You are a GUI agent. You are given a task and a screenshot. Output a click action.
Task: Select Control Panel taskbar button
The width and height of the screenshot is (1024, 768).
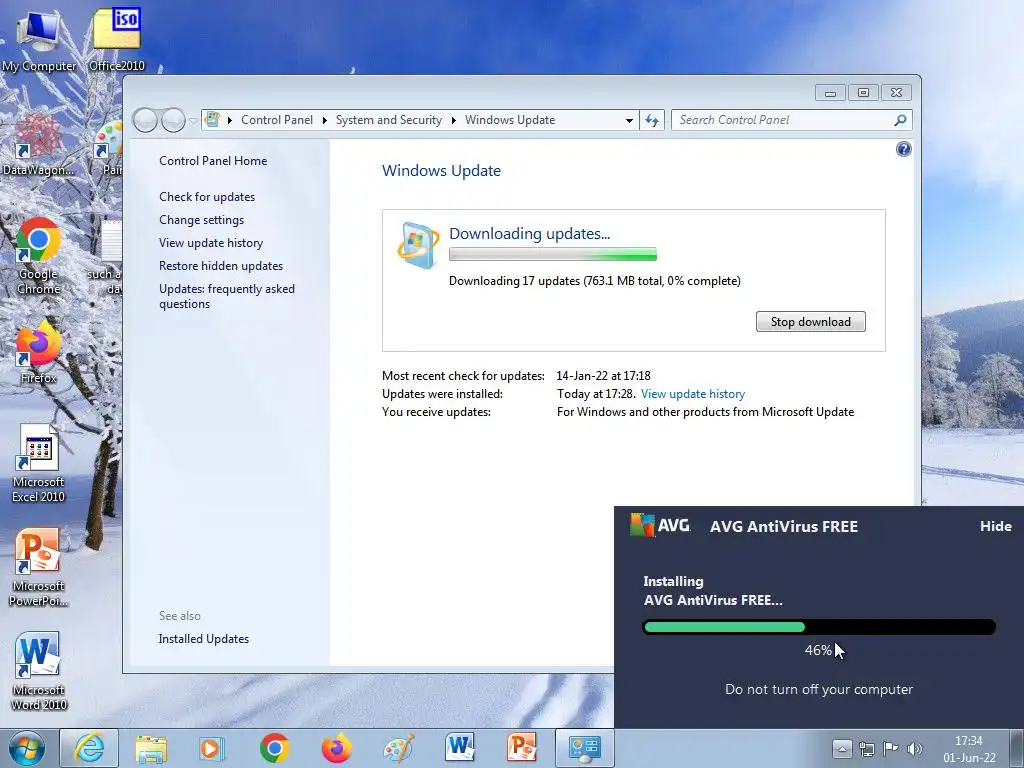tap(584, 748)
